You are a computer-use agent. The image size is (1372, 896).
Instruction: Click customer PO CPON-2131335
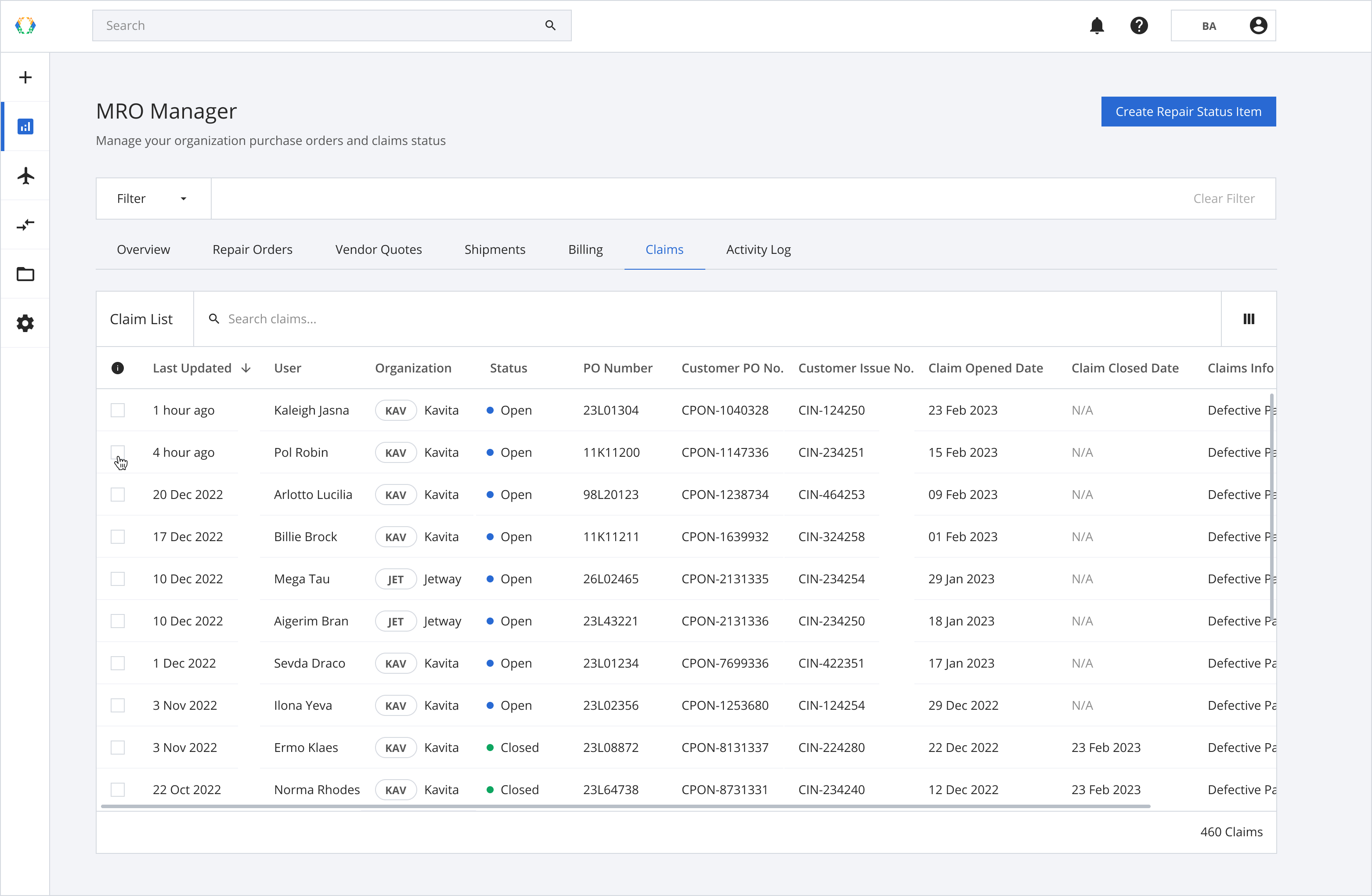(725, 578)
